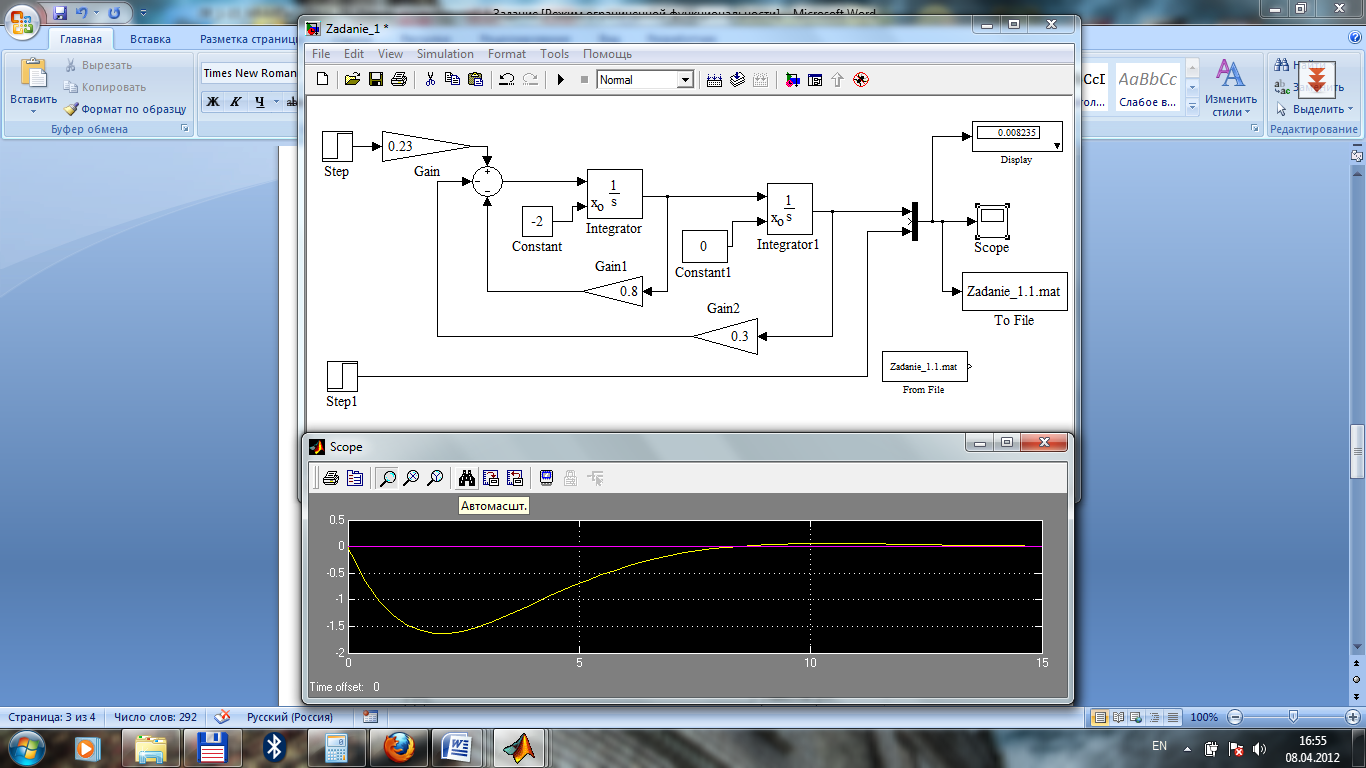The height and width of the screenshot is (768, 1366).
Task: Click Формат по образцу button
Action: [125, 109]
